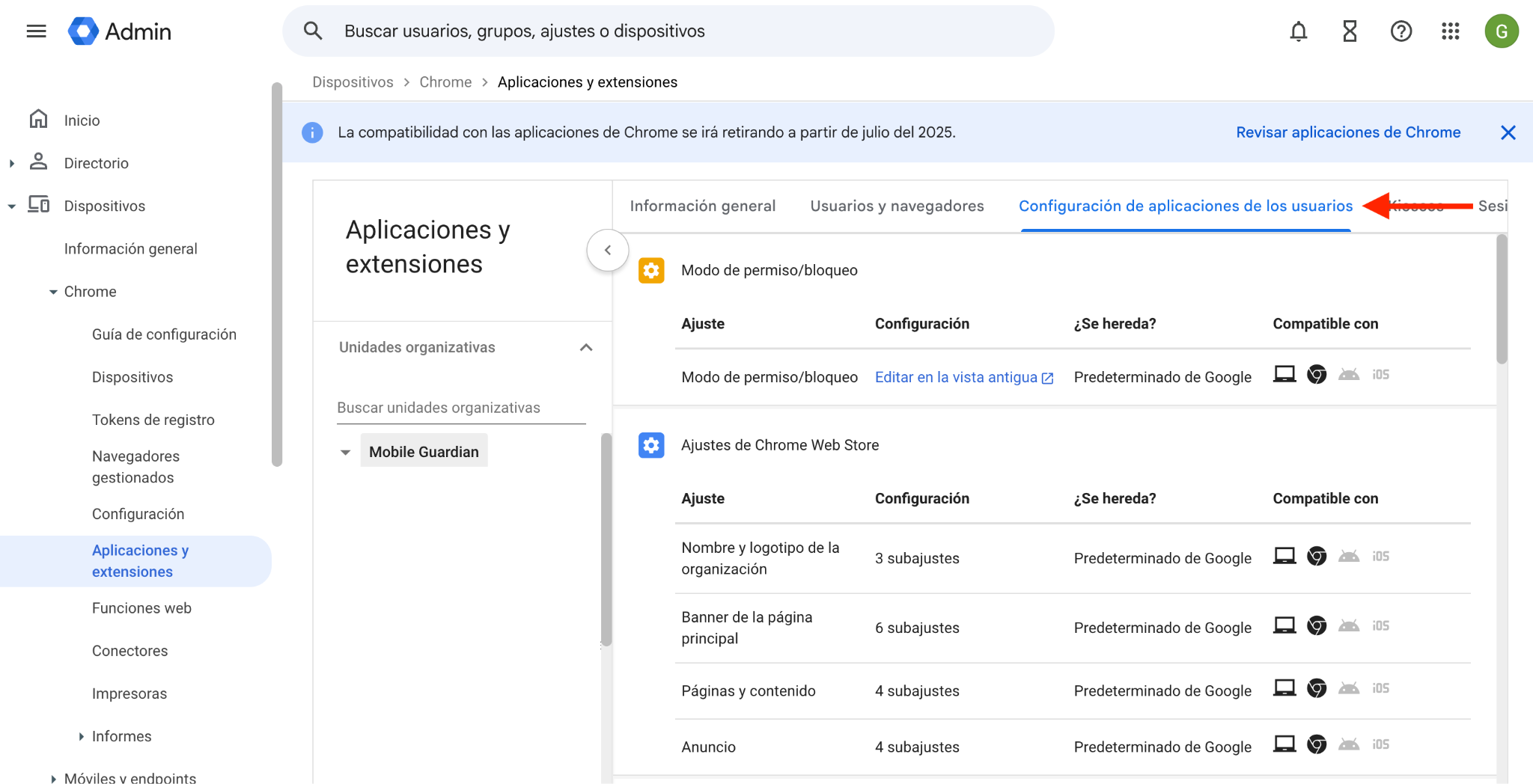Click the Google Admin logo

click(121, 31)
